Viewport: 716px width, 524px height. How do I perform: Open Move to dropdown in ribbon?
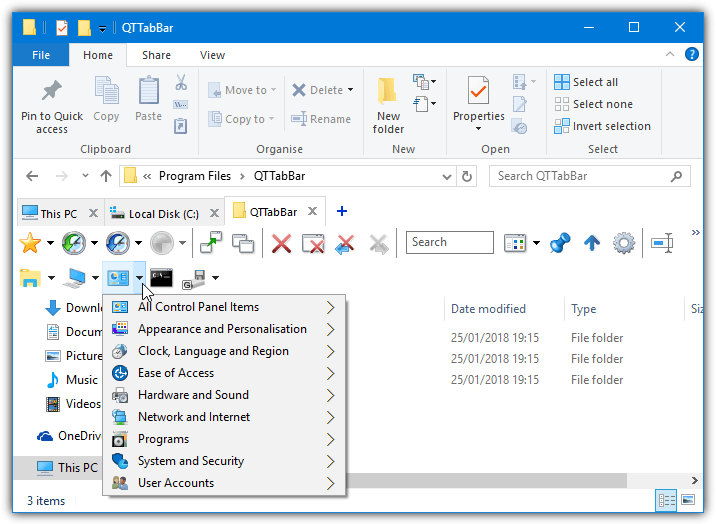pos(274,89)
